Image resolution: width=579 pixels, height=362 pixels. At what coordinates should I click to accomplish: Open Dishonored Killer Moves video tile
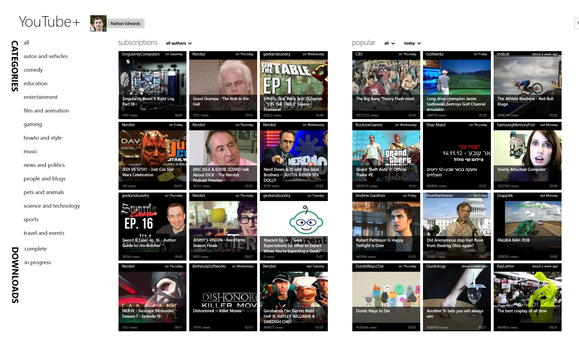click(x=223, y=297)
